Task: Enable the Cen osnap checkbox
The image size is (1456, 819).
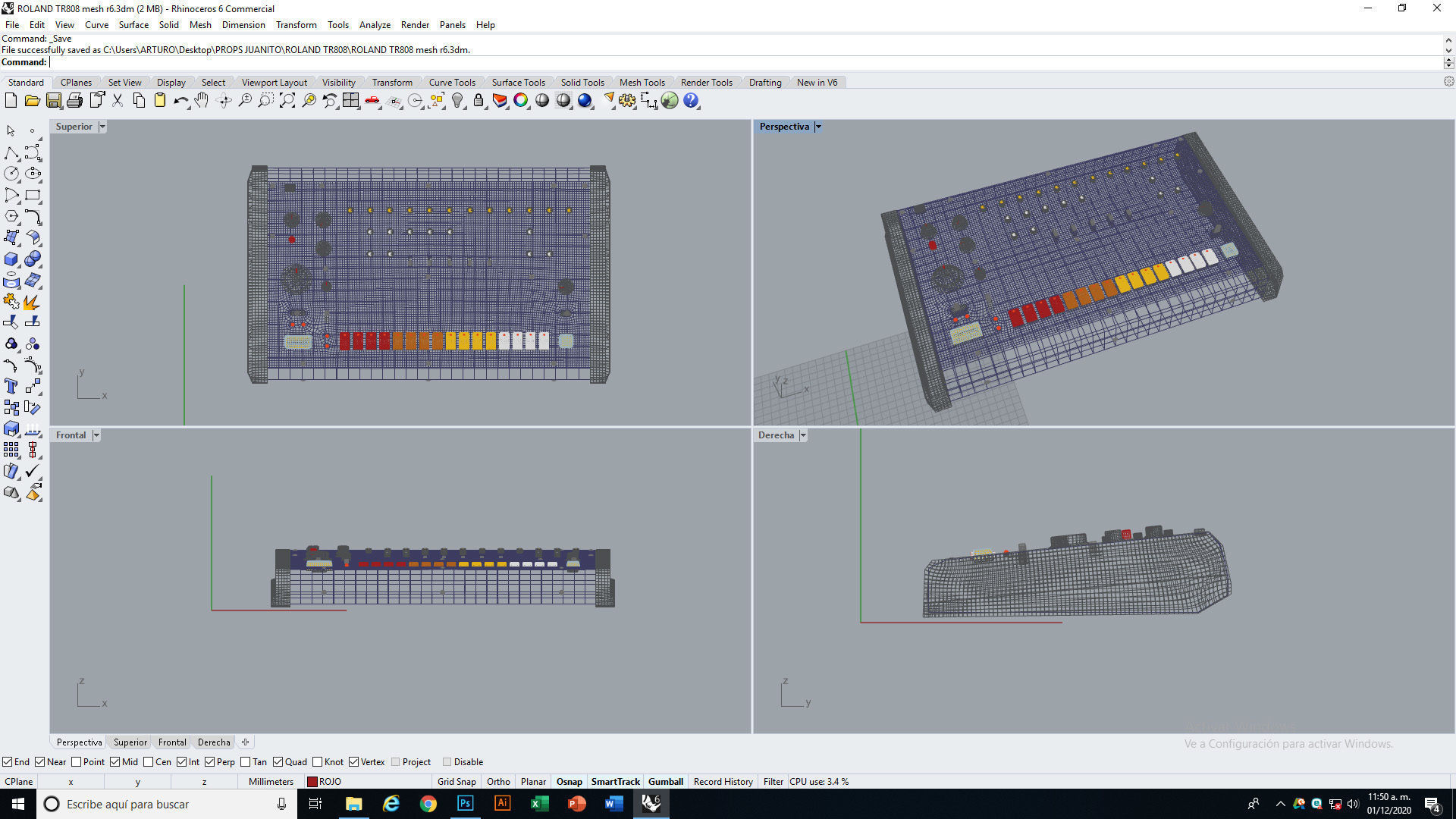Action: tap(148, 762)
